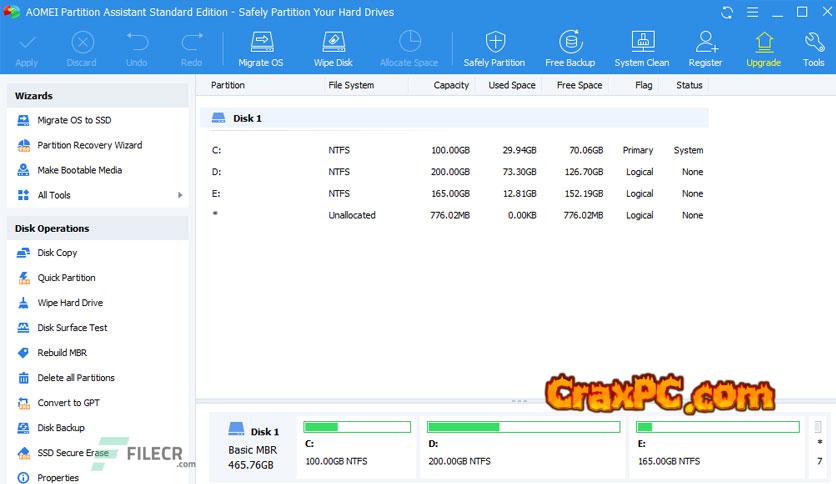The width and height of the screenshot is (836, 484).
Task: Refresh using the title bar refresh icon
Action: coord(728,12)
